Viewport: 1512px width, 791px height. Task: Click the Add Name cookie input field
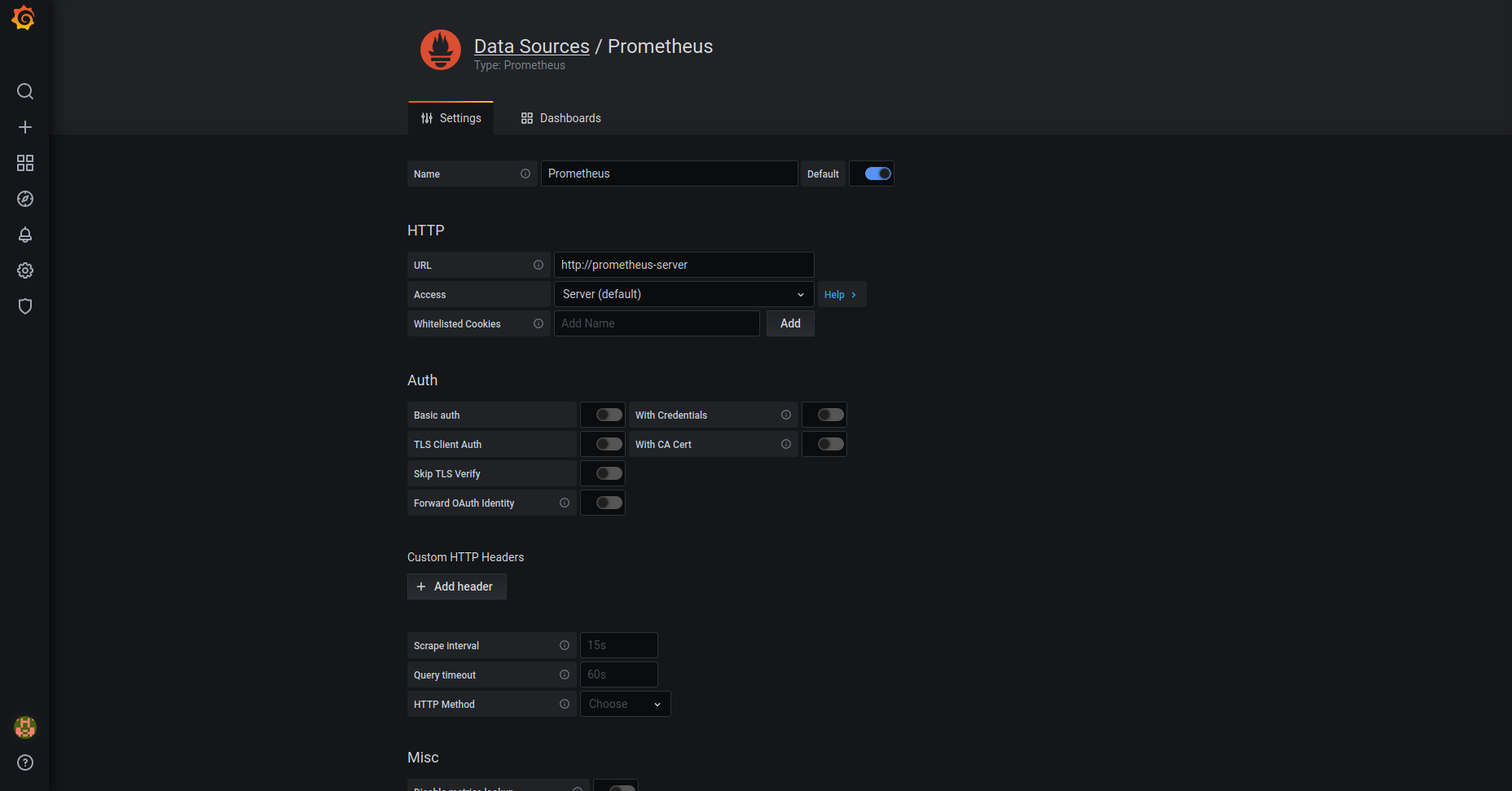pos(657,323)
